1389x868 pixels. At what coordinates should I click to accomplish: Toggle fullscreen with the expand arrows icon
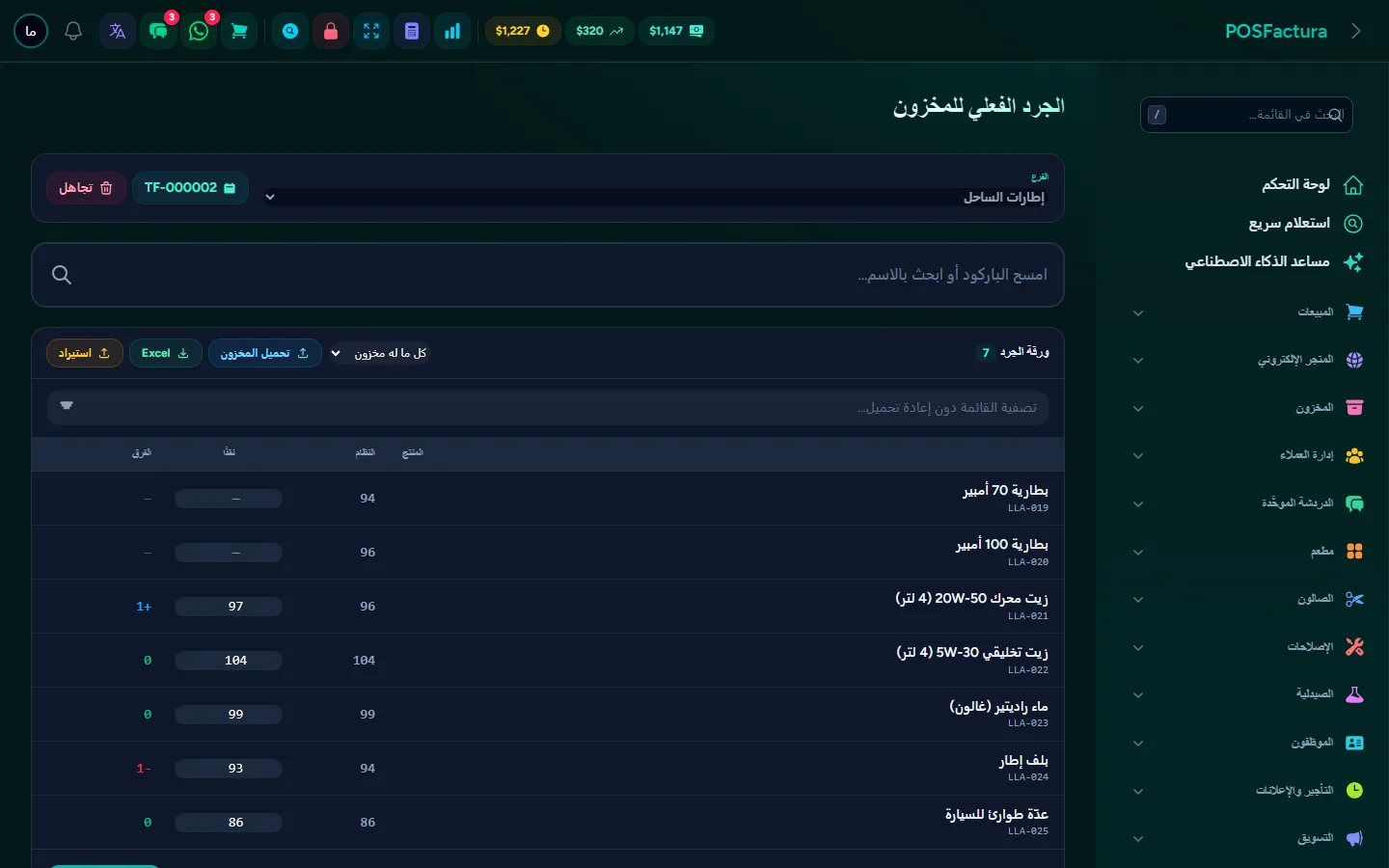pyautogui.click(x=371, y=31)
